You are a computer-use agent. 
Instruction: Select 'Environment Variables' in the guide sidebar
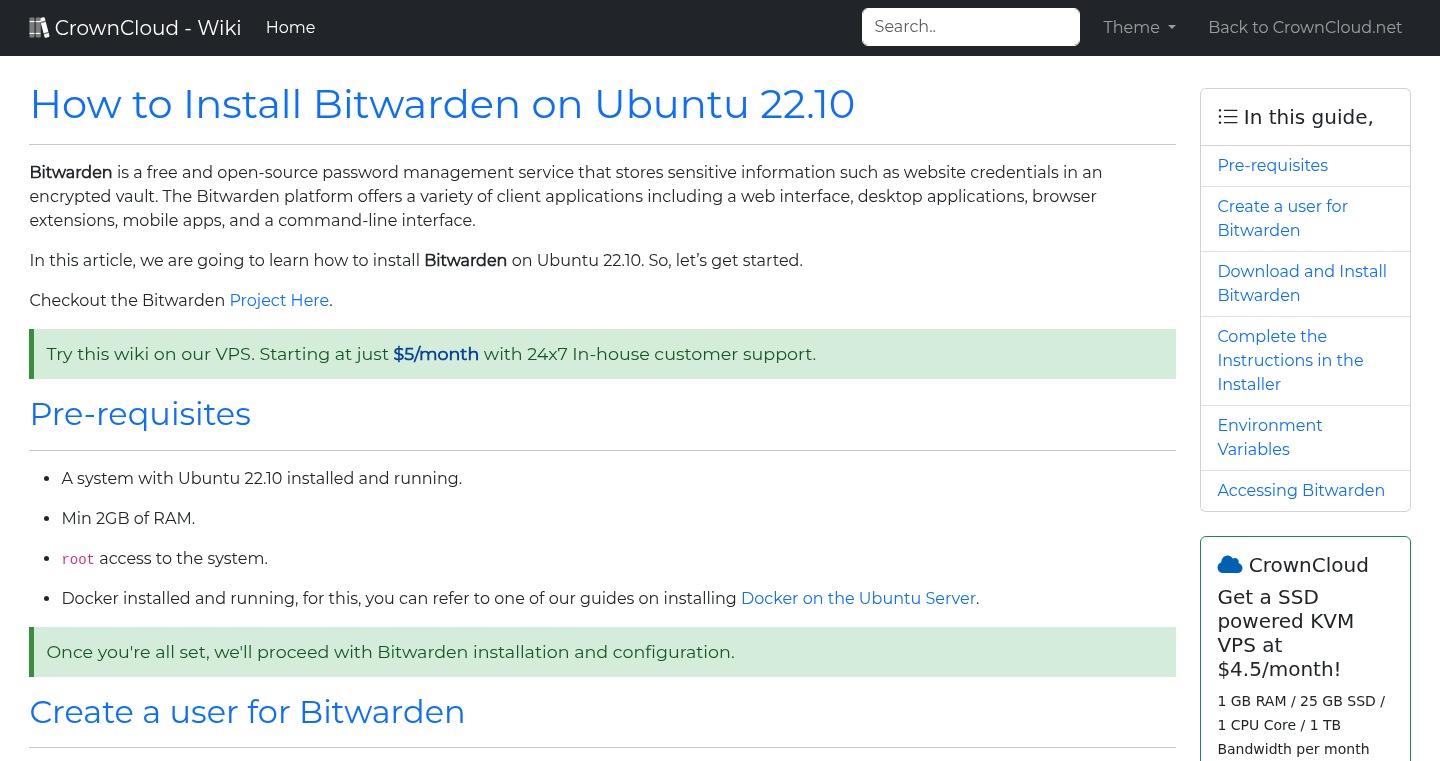pyautogui.click(x=1270, y=437)
